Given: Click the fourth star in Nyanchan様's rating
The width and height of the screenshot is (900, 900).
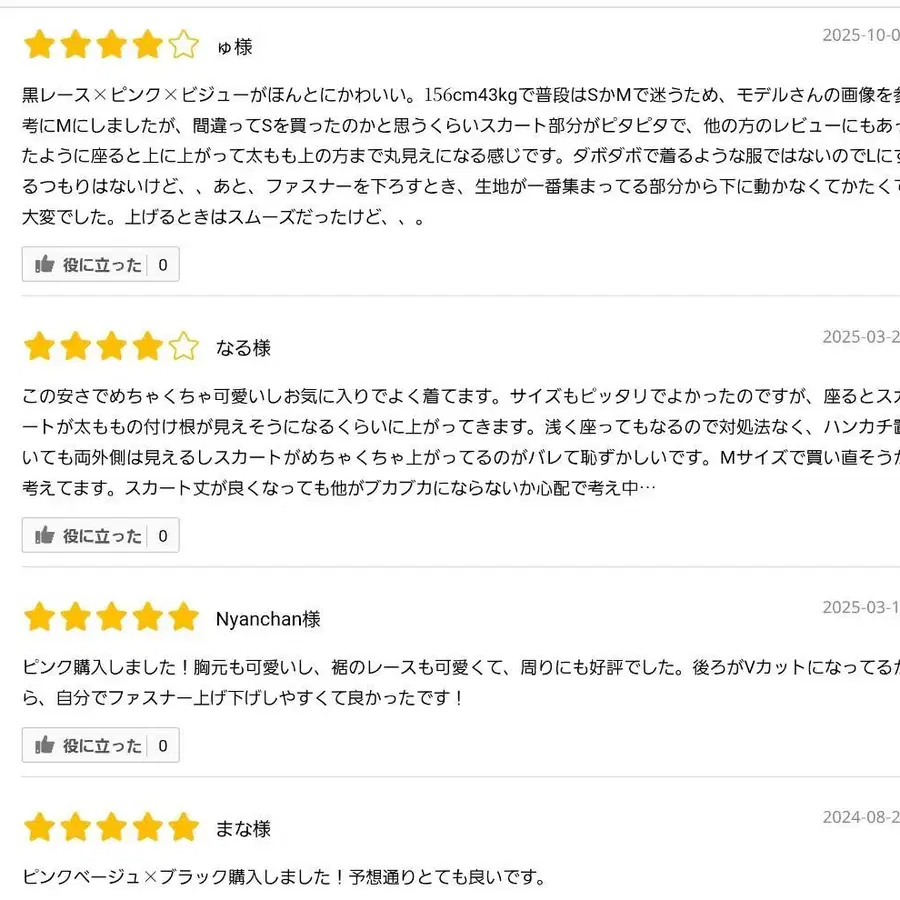Looking at the screenshot, I should pyautogui.click(x=147, y=618).
